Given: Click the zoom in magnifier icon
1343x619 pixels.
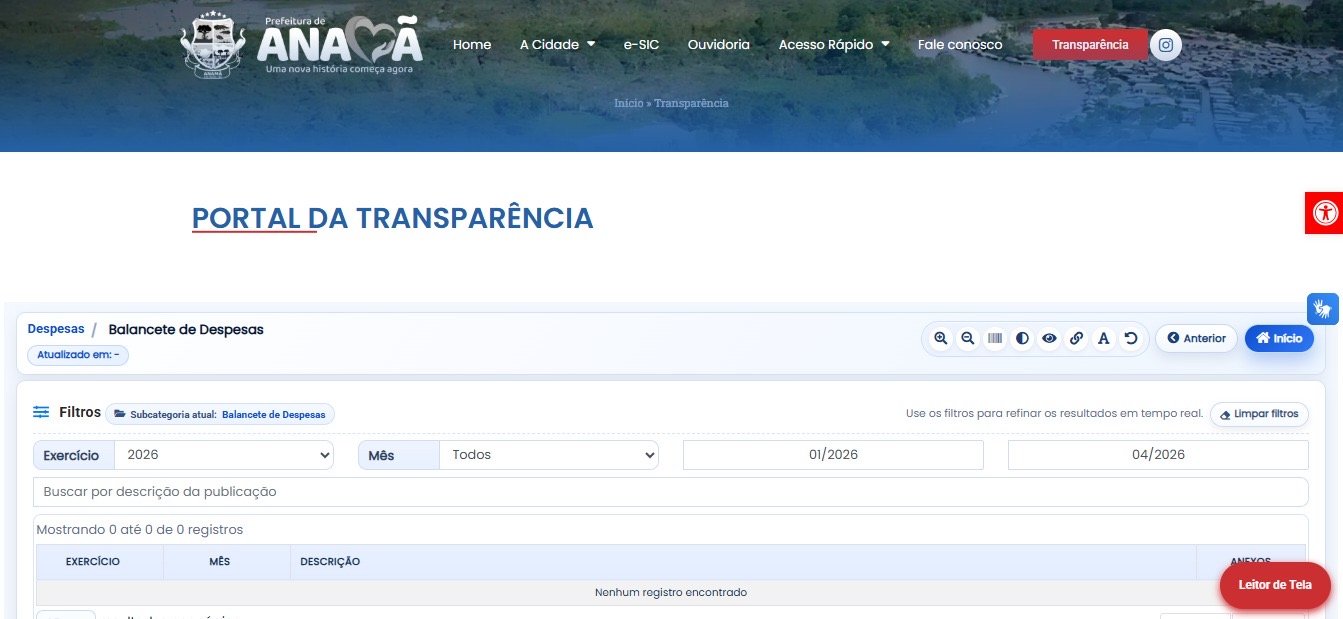Looking at the screenshot, I should tap(940, 339).
